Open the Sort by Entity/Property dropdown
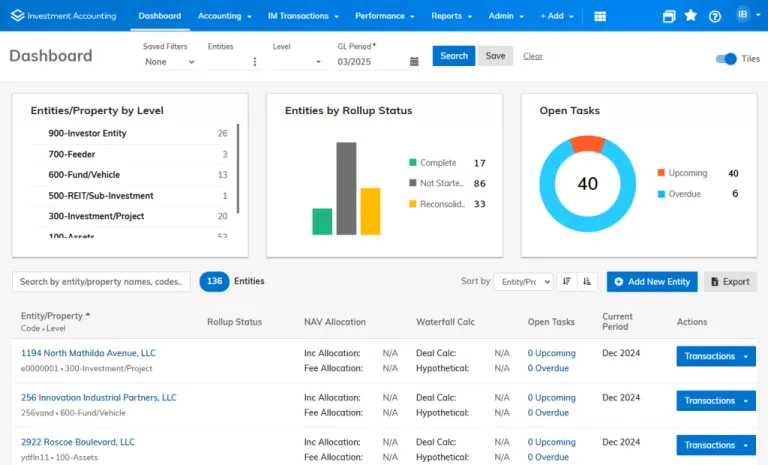The image size is (768, 465). [524, 282]
